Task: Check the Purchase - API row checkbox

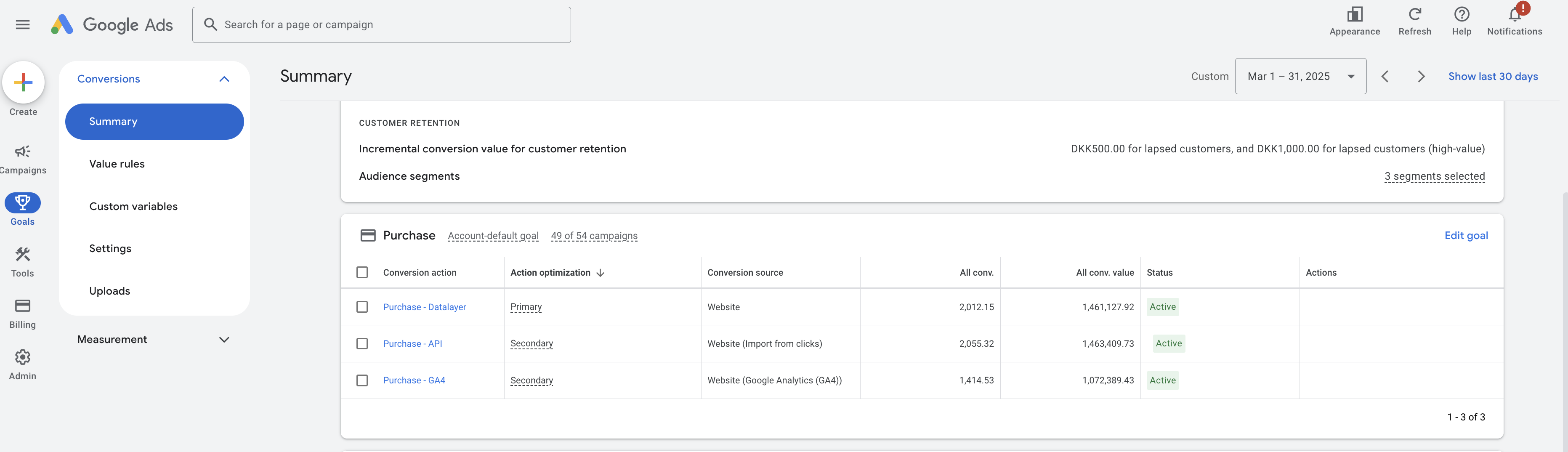Action: pyautogui.click(x=362, y=344)
